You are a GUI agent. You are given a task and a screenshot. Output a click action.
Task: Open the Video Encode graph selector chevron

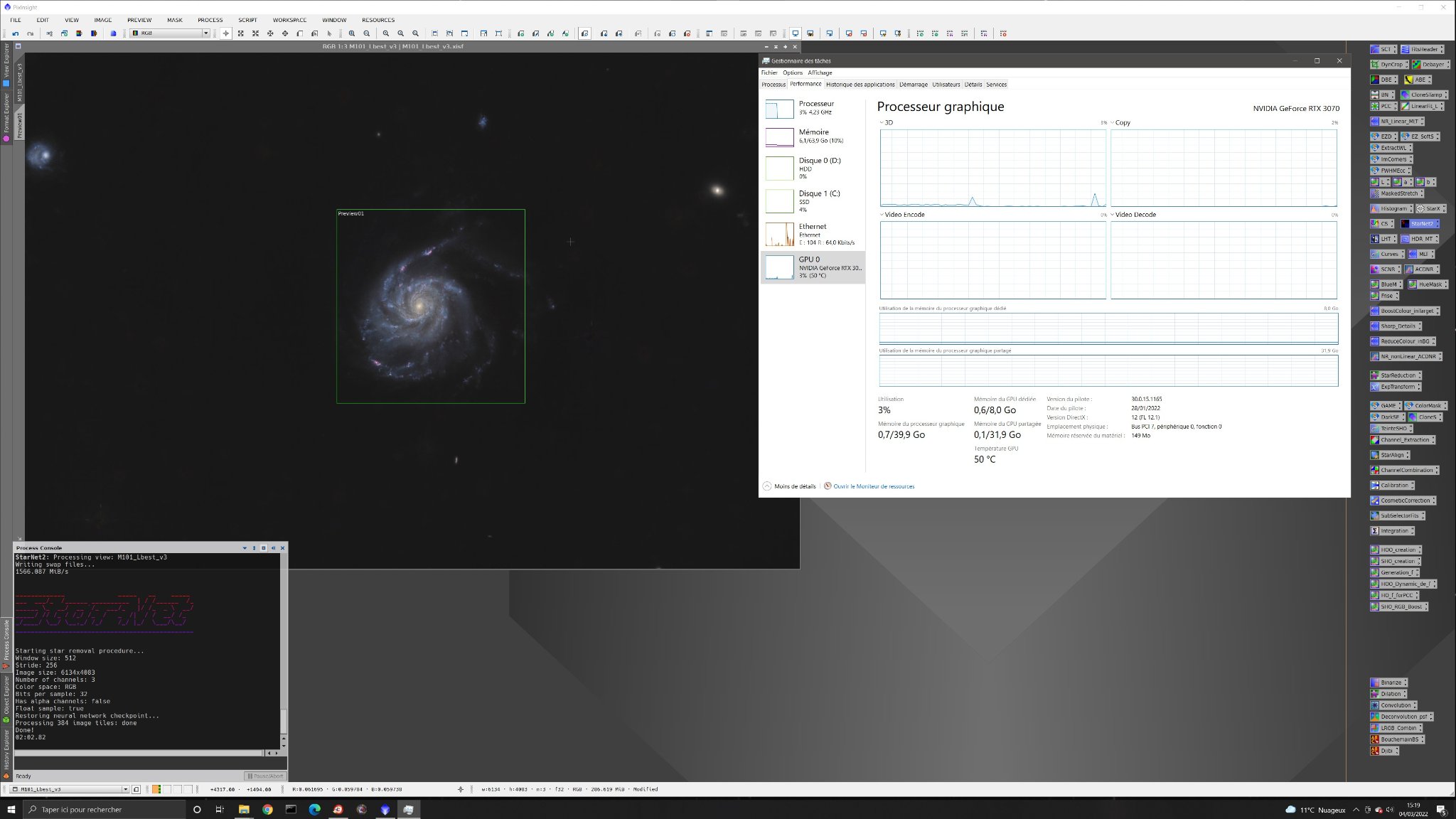(882, 215)
